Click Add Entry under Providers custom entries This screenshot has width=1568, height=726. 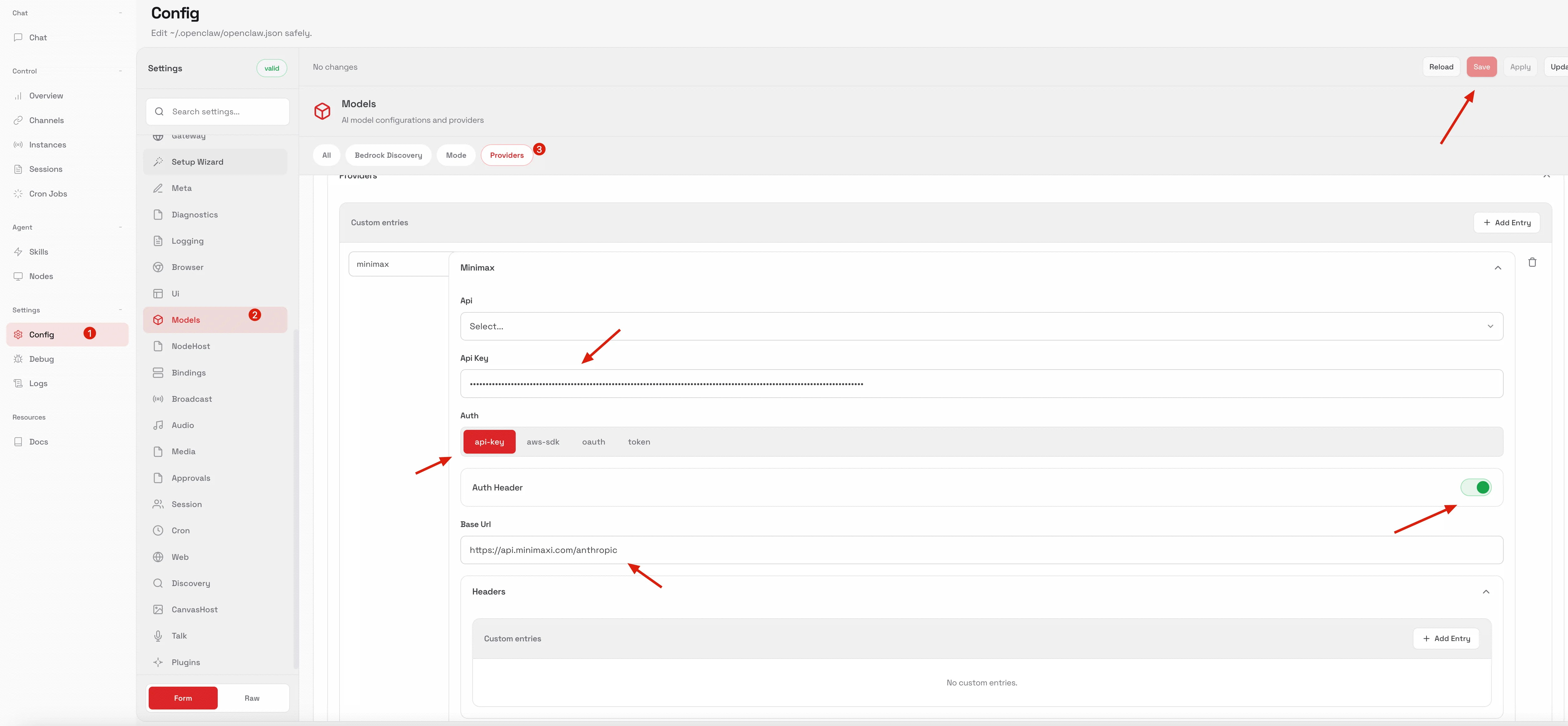(x=1506, y=223)
